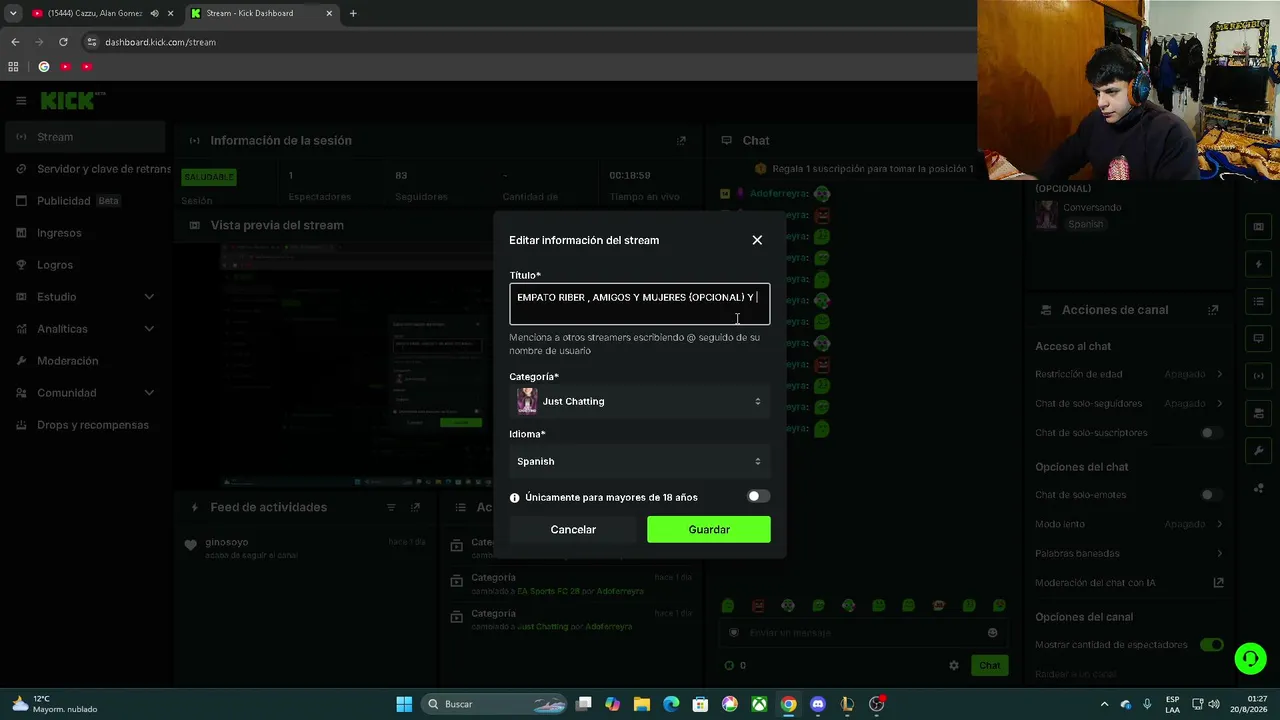Open the Modo lento setting
The height and width of the screenshot is (720, 1280).
1129,524
